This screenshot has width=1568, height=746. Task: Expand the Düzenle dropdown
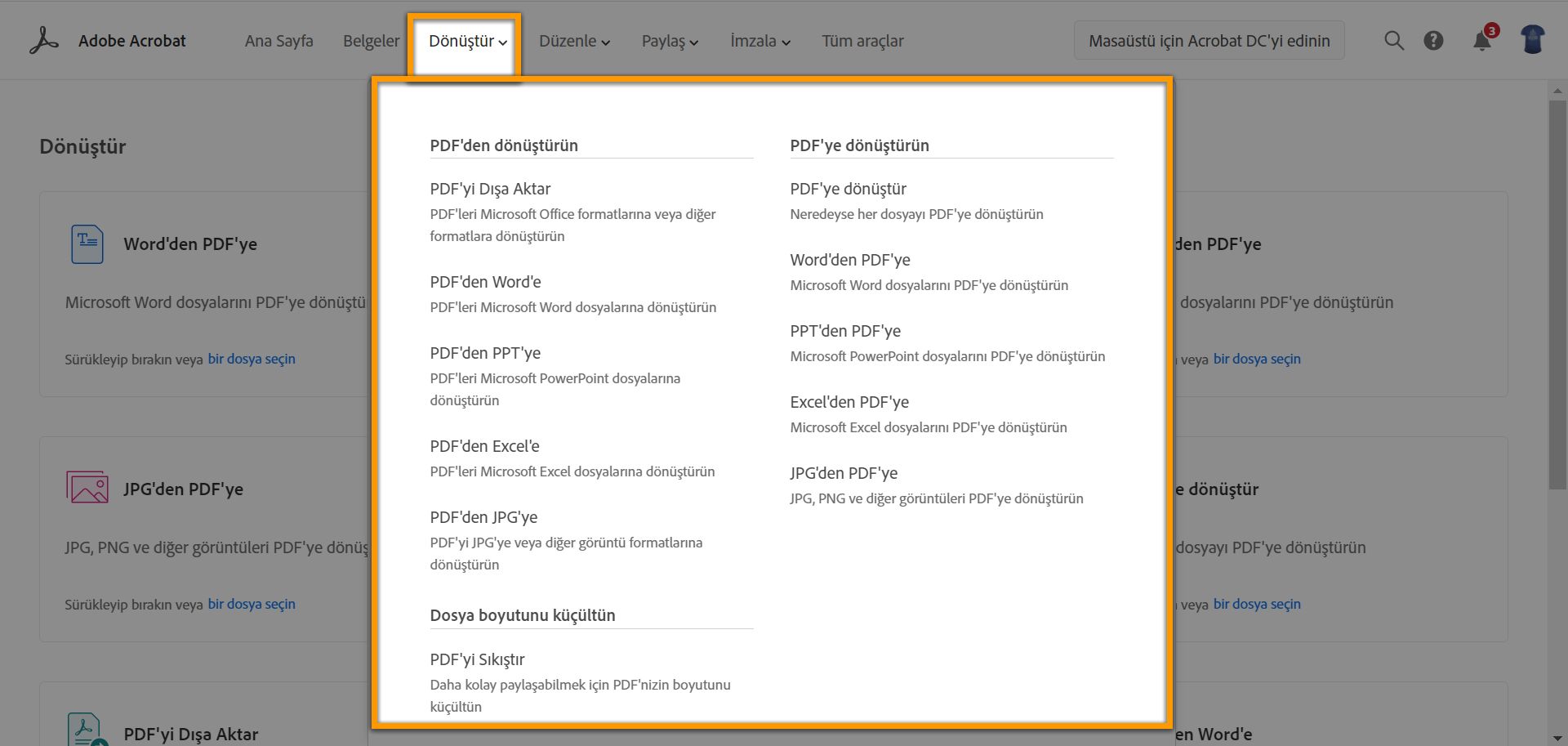(574, 42)
